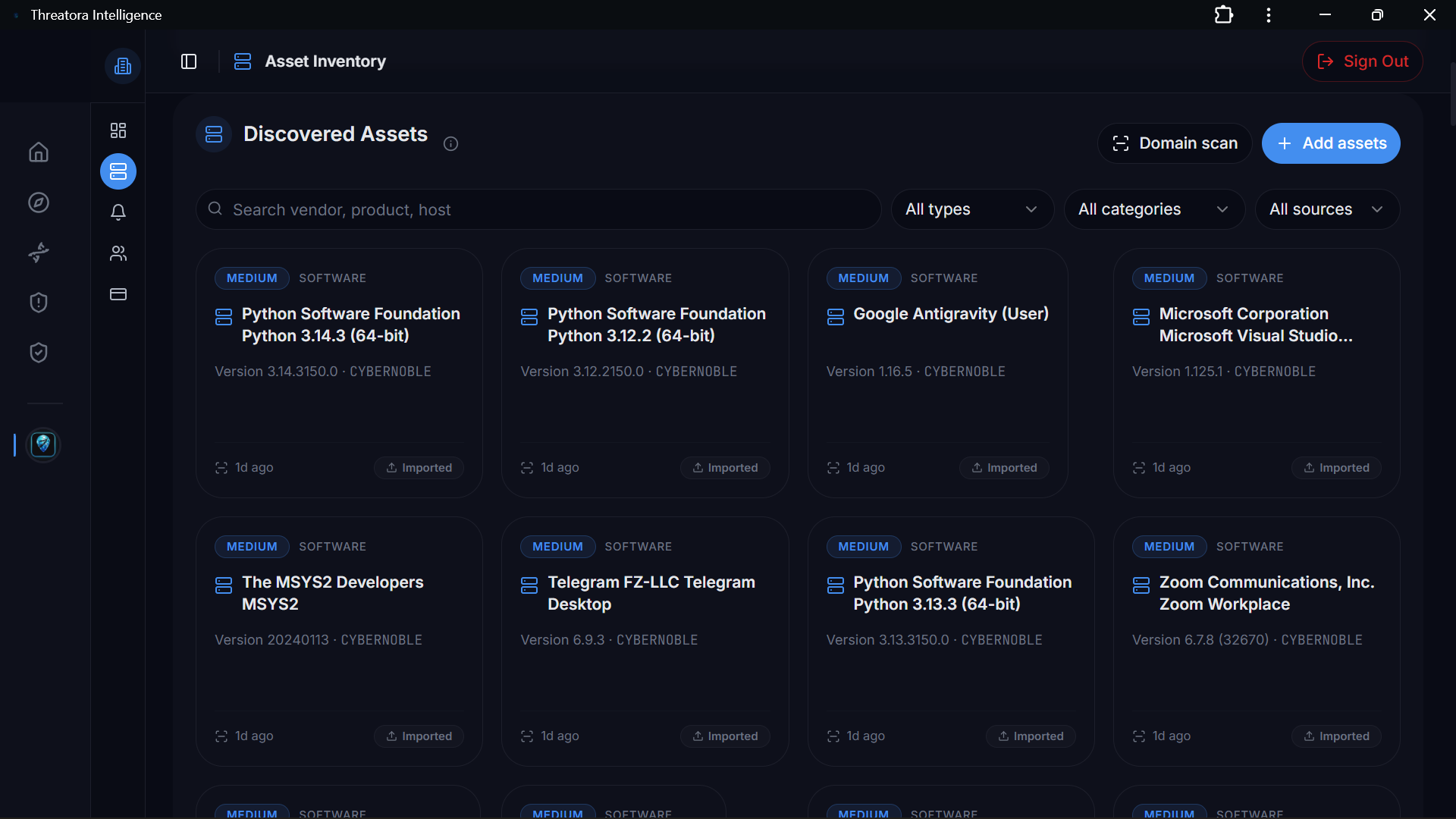Click Imported badge on Python 3.12.2 card
This screenshot has width=1456, height=819.
(725, 468)
